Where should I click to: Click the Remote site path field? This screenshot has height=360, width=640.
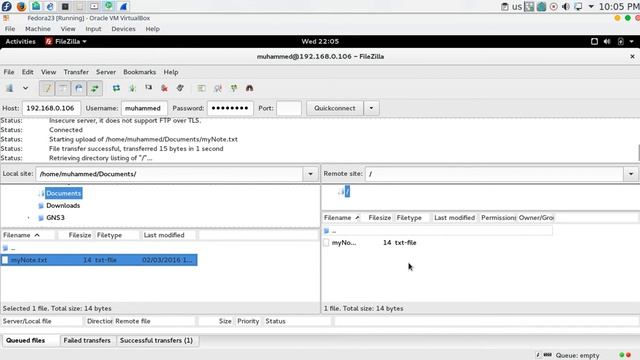coord(494,174)
